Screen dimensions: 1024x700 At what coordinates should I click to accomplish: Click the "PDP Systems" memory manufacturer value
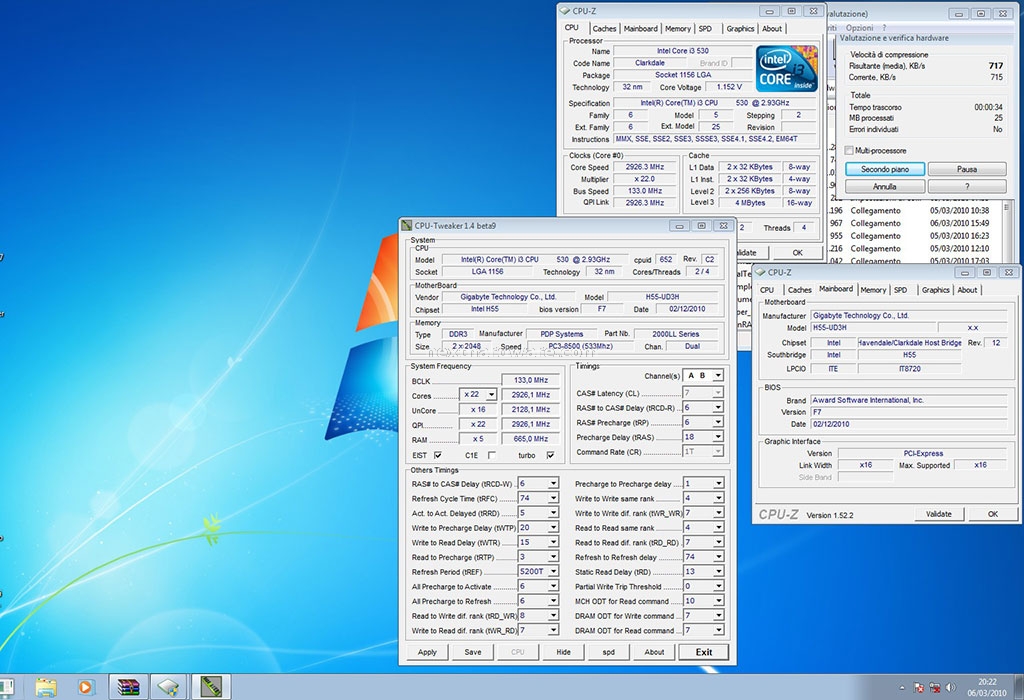pyautogui.click(x=562, y=334)
